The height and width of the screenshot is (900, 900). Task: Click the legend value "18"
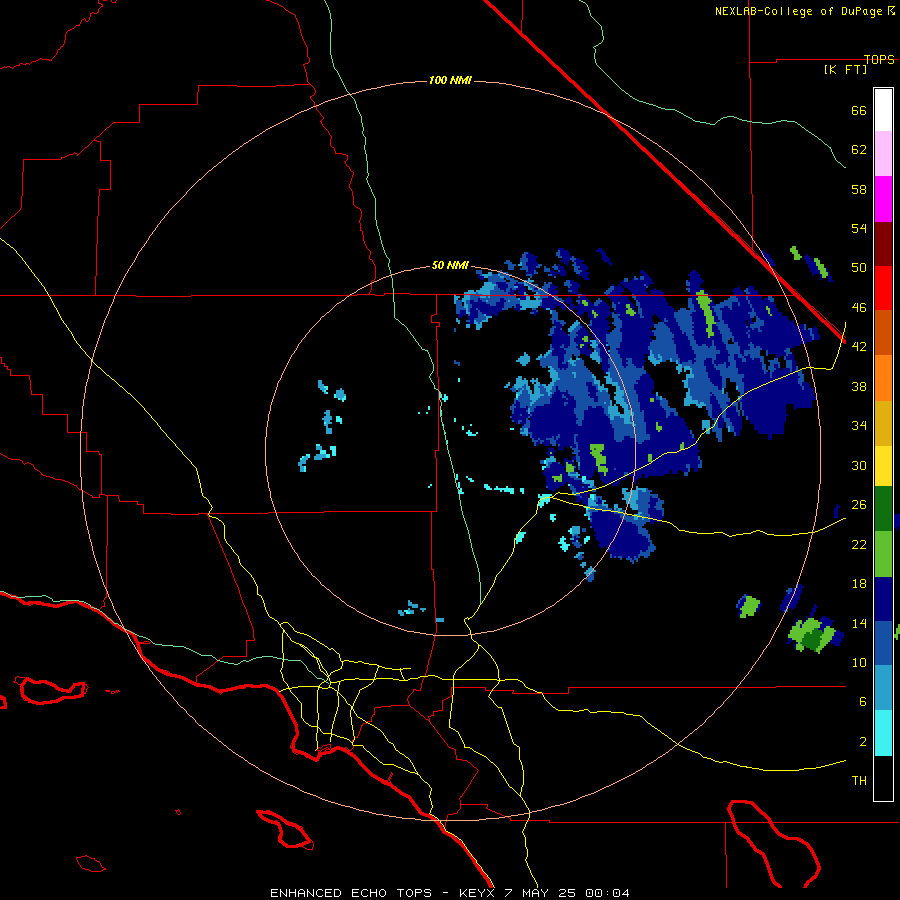[859, 584]
